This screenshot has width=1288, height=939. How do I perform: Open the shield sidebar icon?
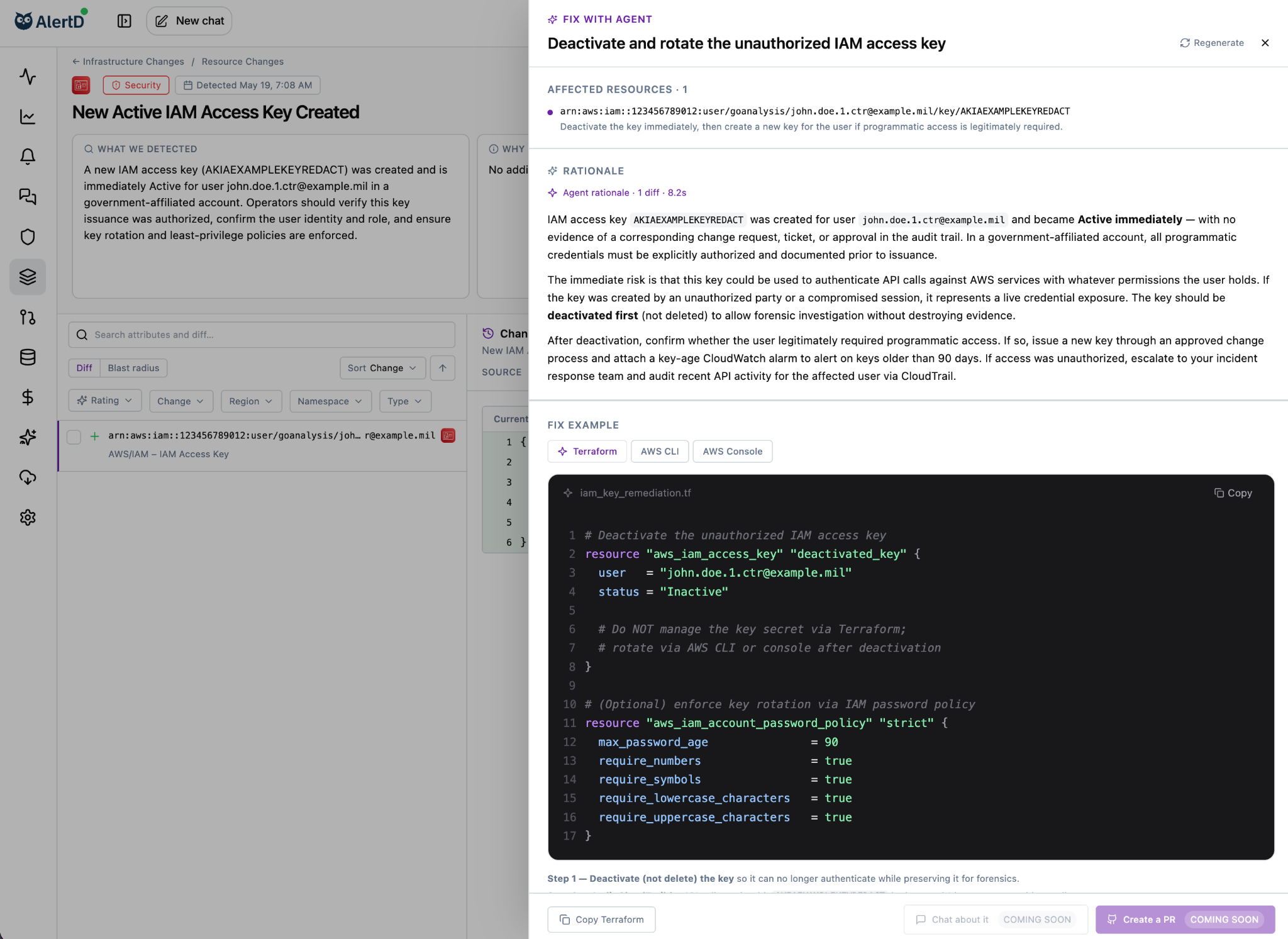point(28,237)
